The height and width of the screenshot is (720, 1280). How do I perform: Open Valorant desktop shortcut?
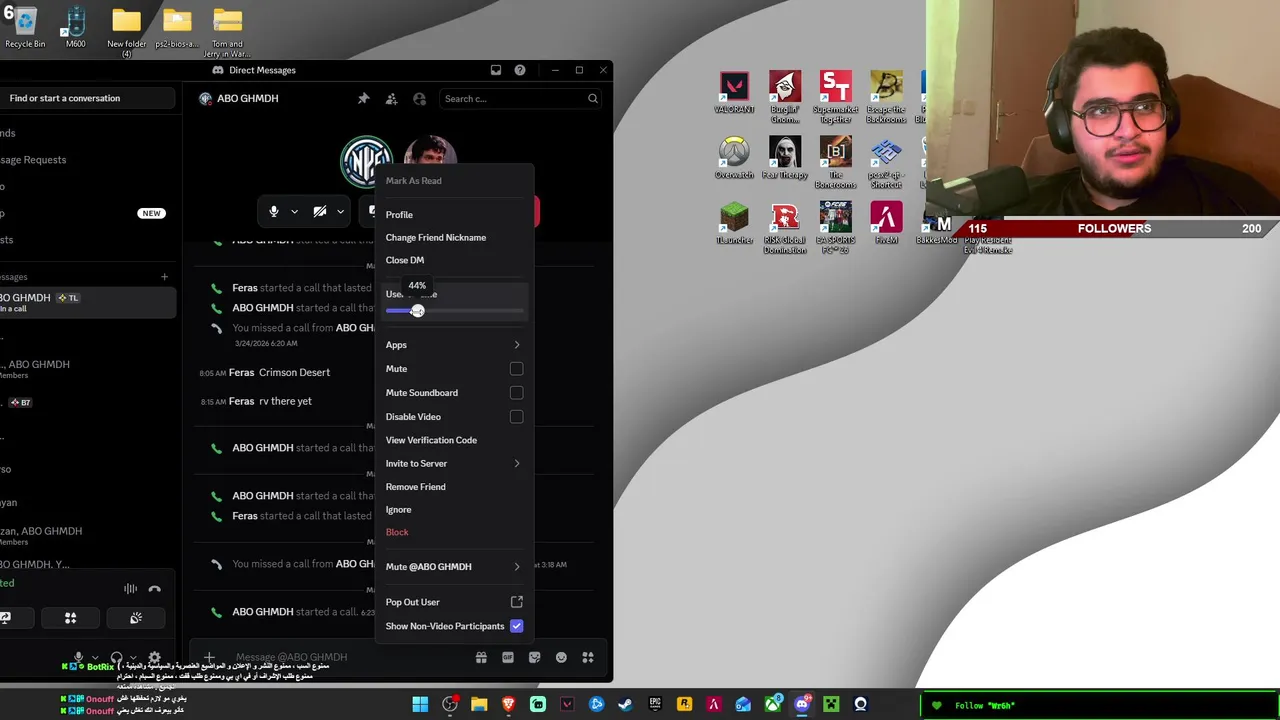pyautogui.click(x=734, y=92)
